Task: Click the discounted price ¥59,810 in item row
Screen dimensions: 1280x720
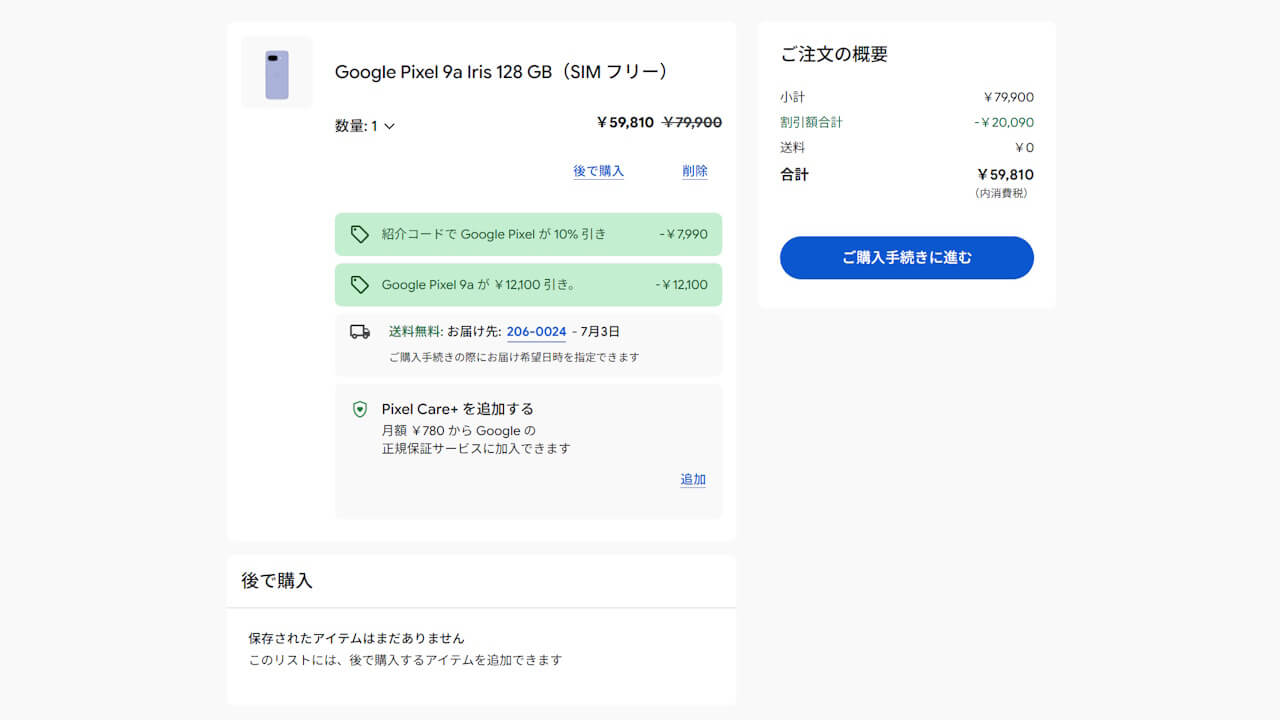Action: pyautogui.click(x=625, y=123)
